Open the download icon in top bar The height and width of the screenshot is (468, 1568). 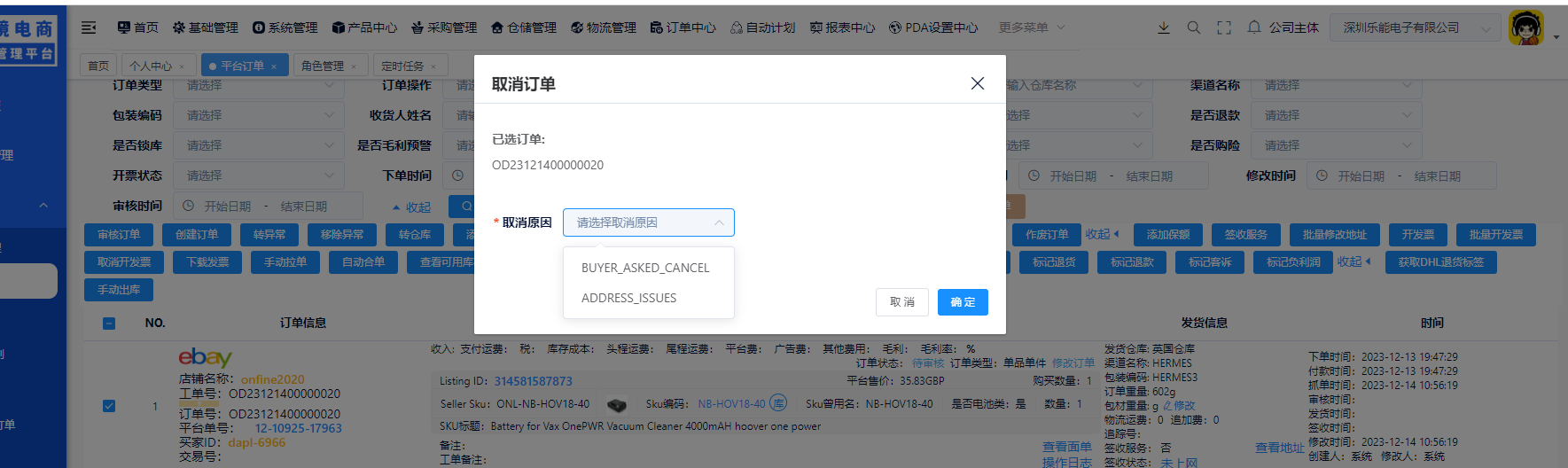[x=1164, y=27]
